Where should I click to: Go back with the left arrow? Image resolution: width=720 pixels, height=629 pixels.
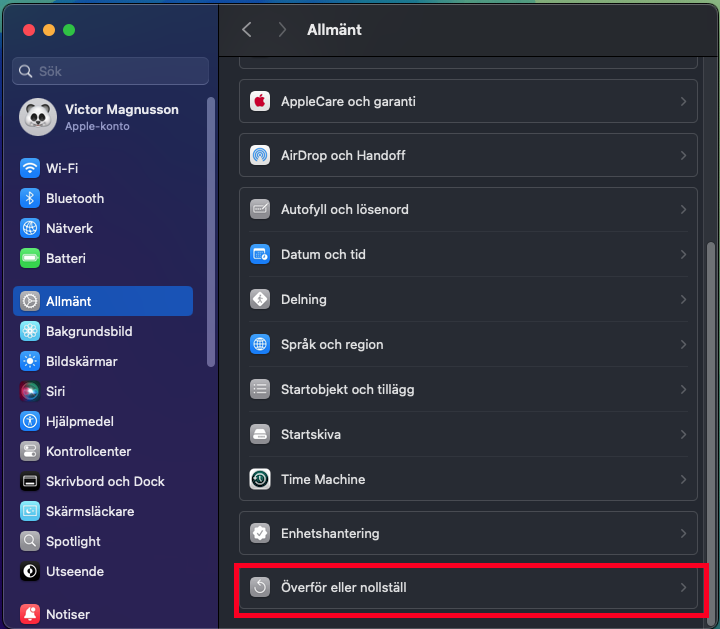pos(247,30)
